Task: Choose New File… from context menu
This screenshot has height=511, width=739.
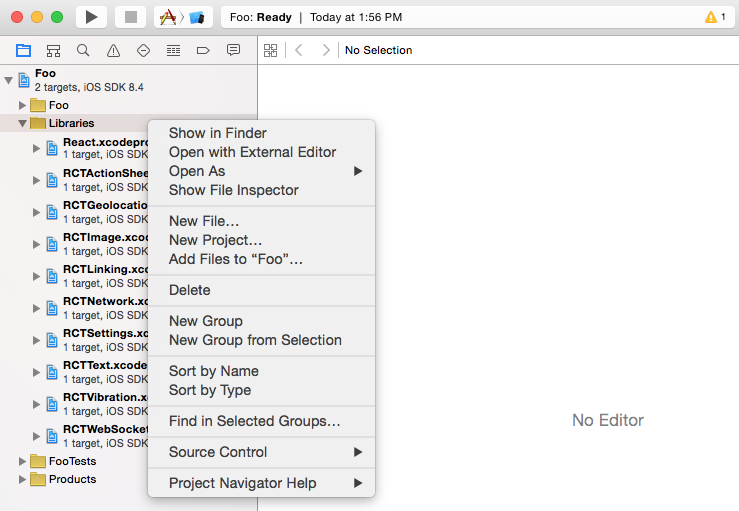Action: point(262,221)
